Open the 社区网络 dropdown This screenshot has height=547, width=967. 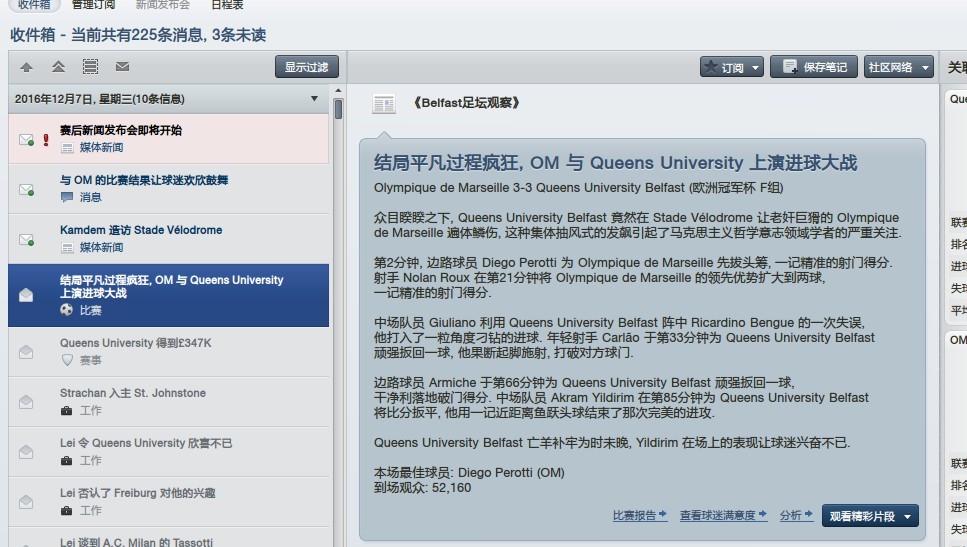(898, 67)
